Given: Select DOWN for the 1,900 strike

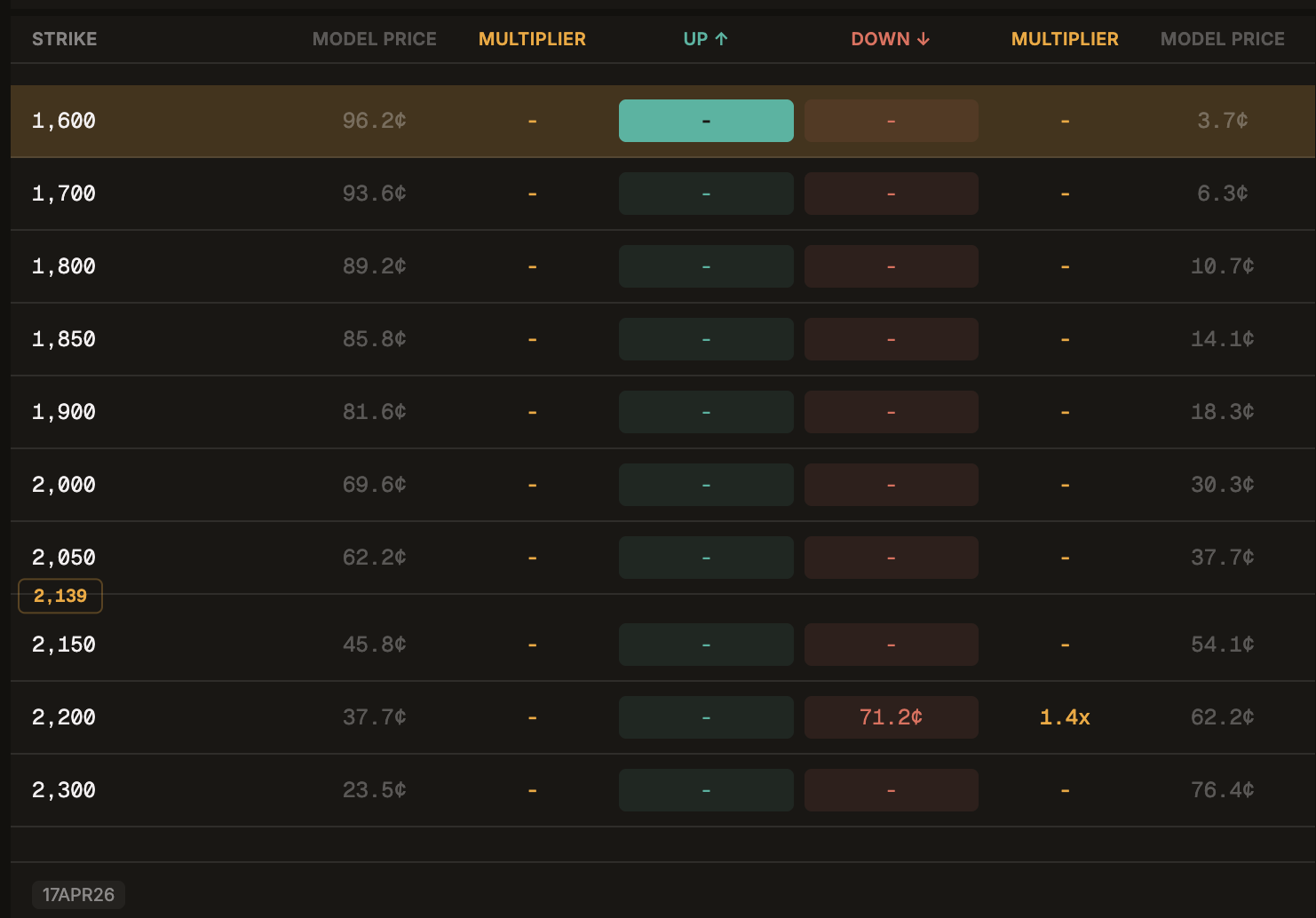Looking at the screenshot, I should 892,412.
